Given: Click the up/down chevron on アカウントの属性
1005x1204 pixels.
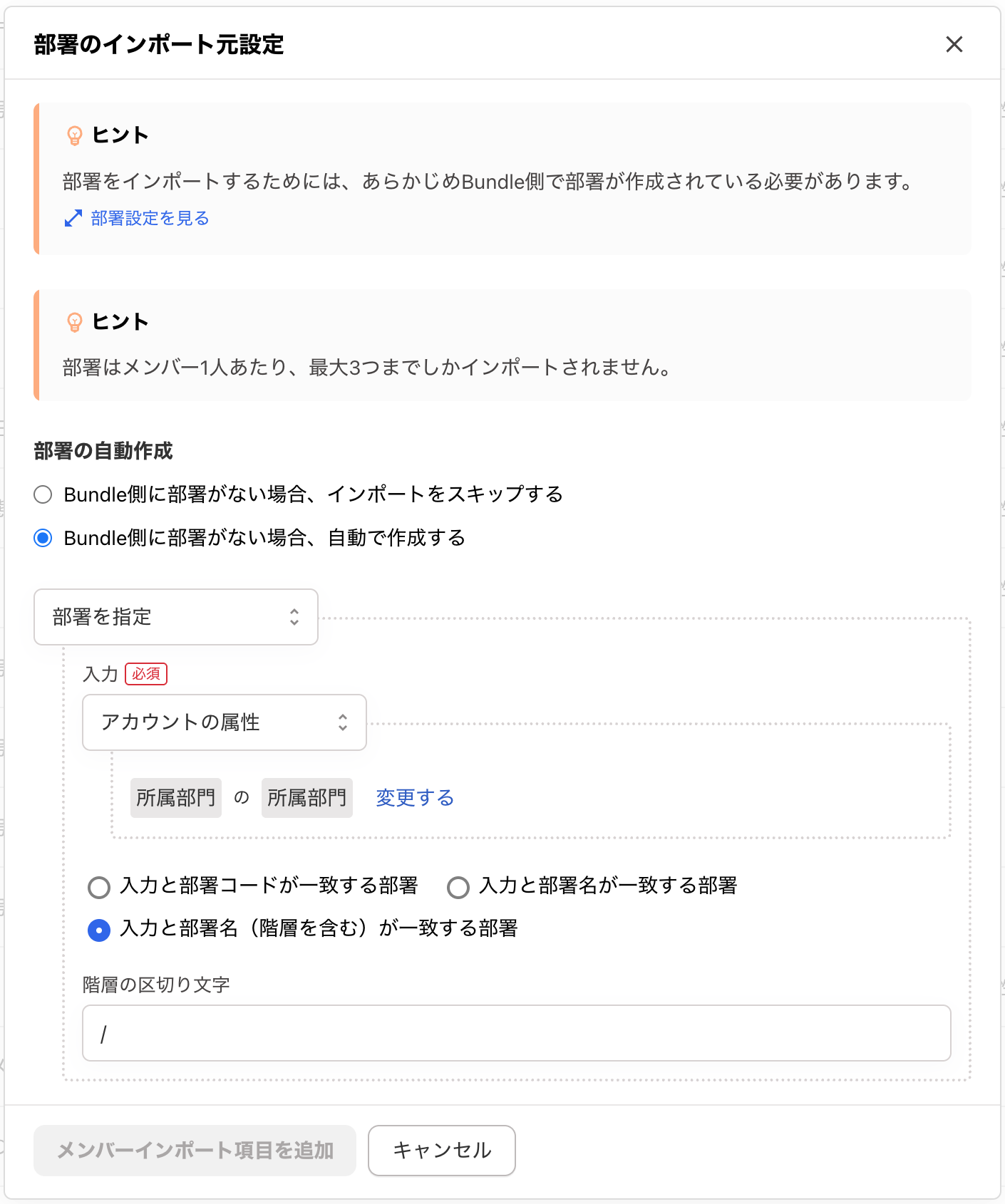Looking at the screenshot, I should (343, 722).
